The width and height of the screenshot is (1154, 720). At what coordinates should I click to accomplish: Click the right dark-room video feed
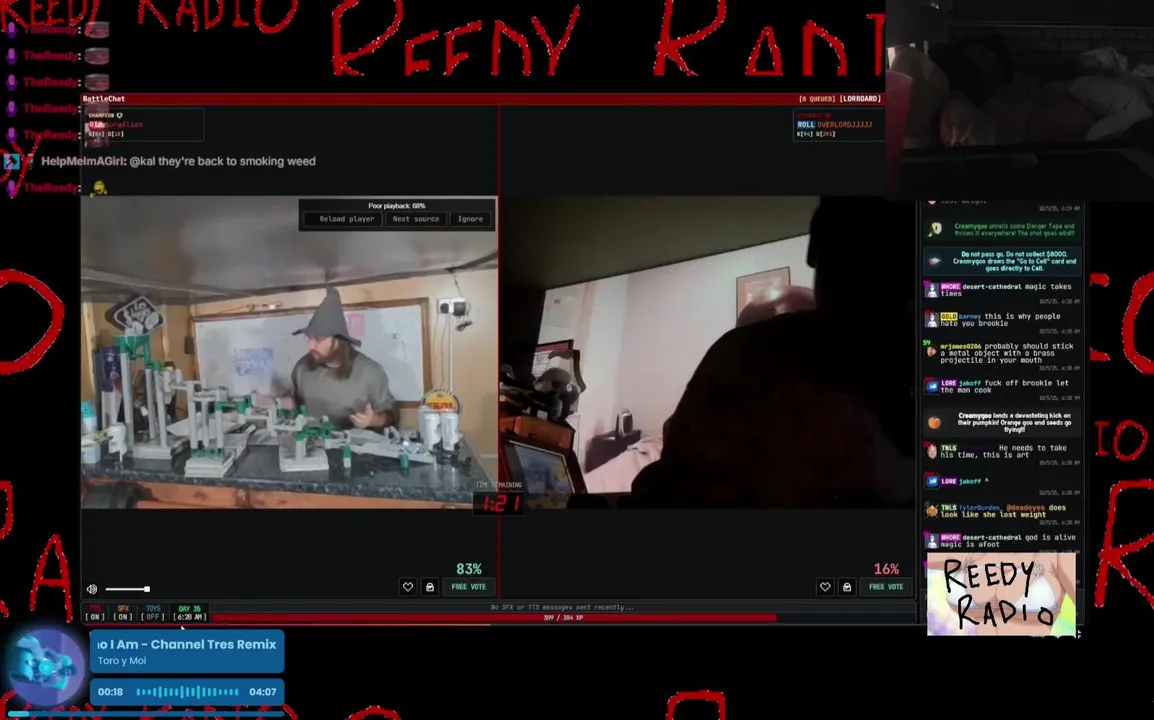point(707,352)
